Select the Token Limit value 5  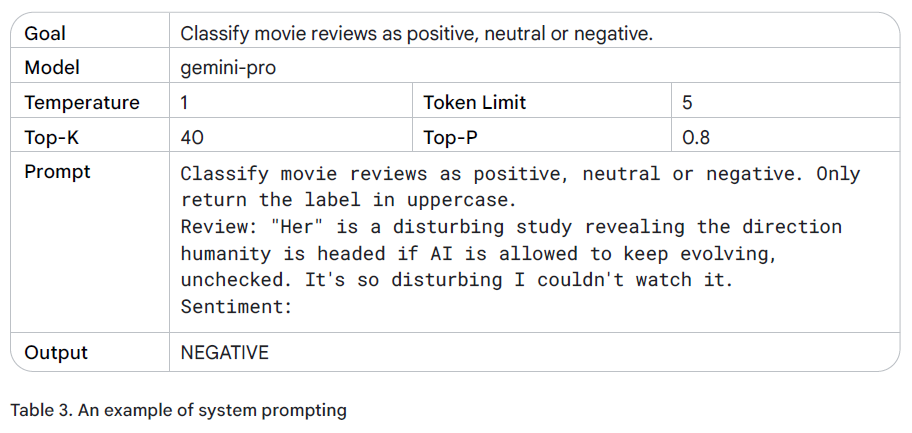click(687, 102)
